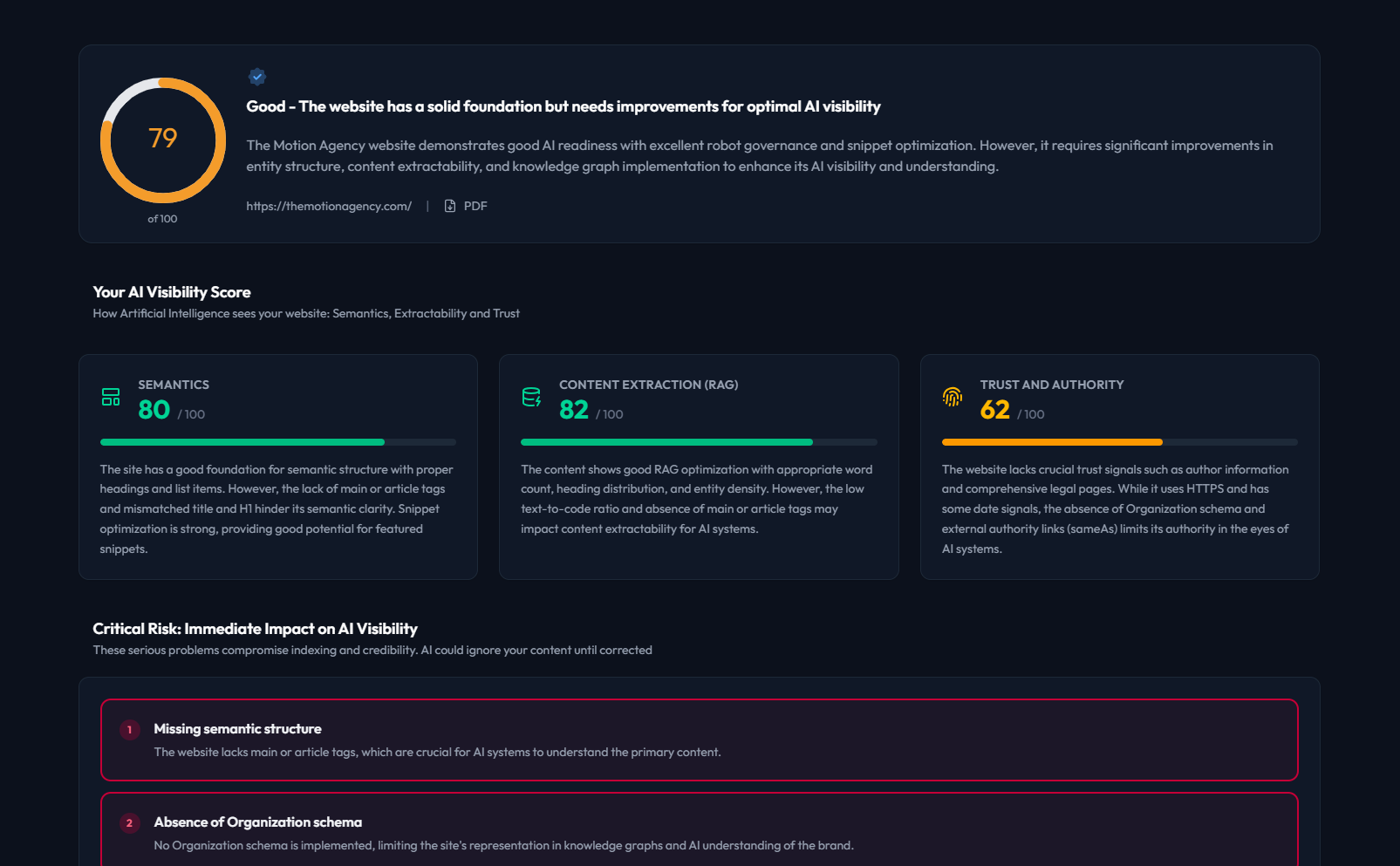Click the Content Extraction green progress bar
Image resolution: width=1400 pixels, height=866 pixels.
click(666, 442)
